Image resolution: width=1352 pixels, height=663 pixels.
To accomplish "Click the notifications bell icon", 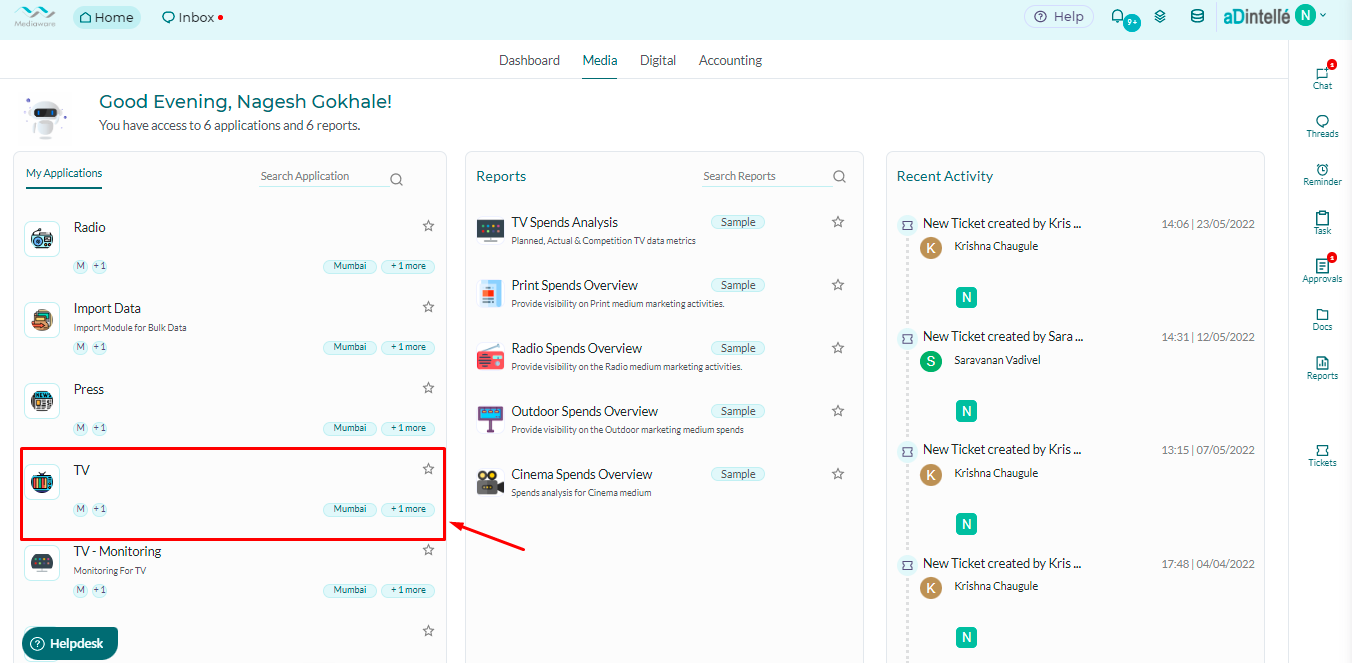I will [x=1118, y=17].
